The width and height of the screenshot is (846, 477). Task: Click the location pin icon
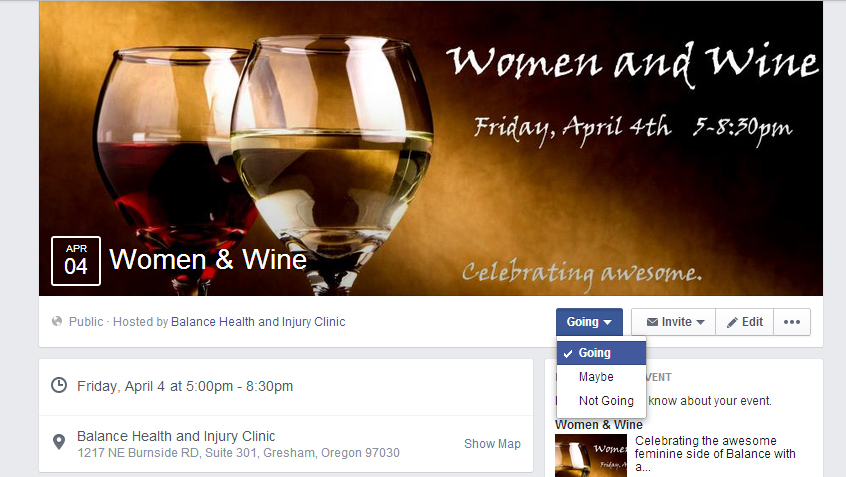point(59,442)
